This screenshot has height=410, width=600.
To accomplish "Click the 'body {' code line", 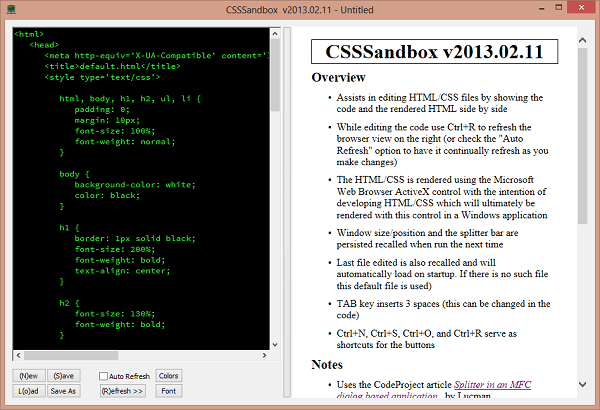I will pyautogui.click(x=74, y=174).
